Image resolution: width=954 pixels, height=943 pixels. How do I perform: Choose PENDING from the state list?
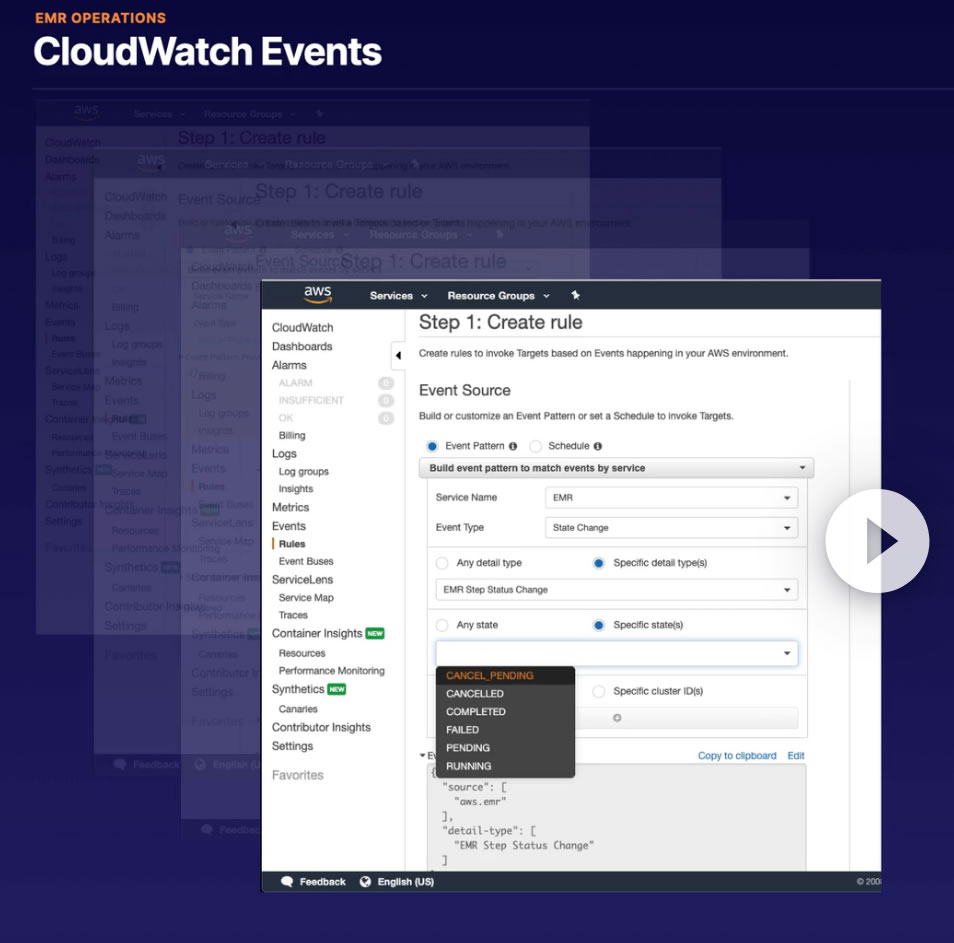[505, 748]
